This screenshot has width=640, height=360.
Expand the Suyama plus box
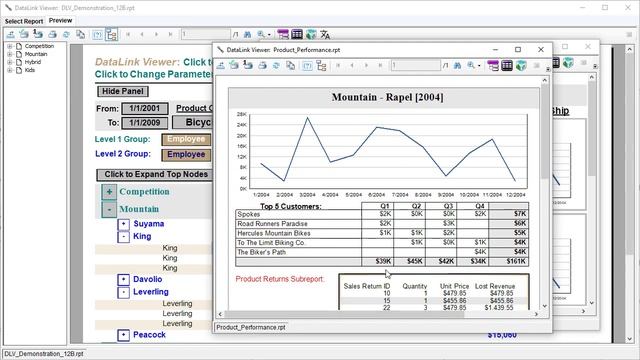[124, 224]
